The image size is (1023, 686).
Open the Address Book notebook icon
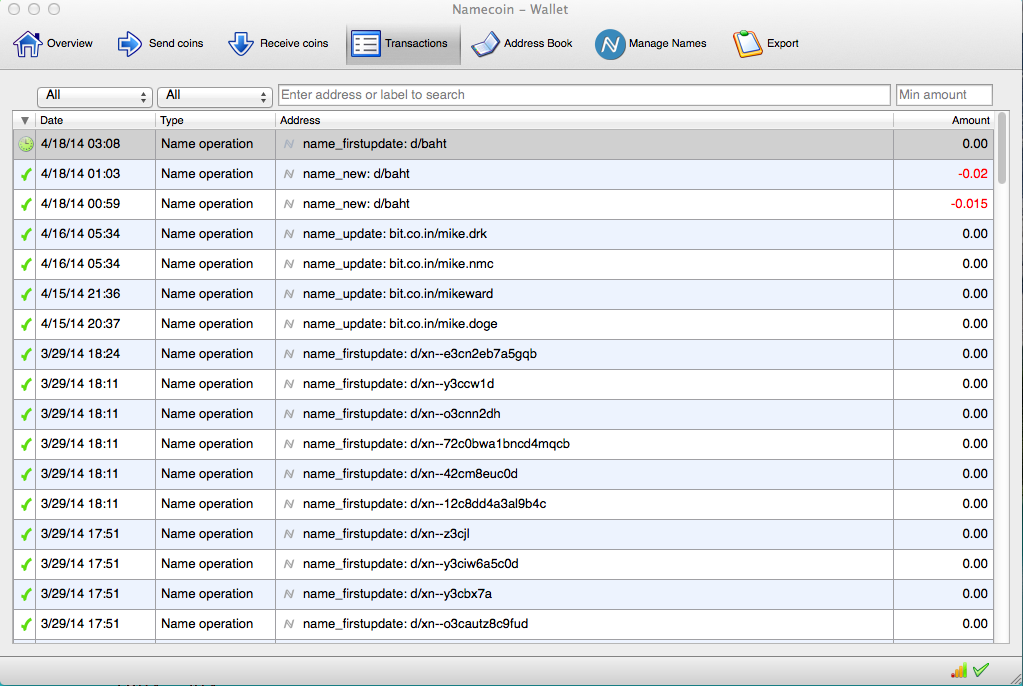pos(485,44)
